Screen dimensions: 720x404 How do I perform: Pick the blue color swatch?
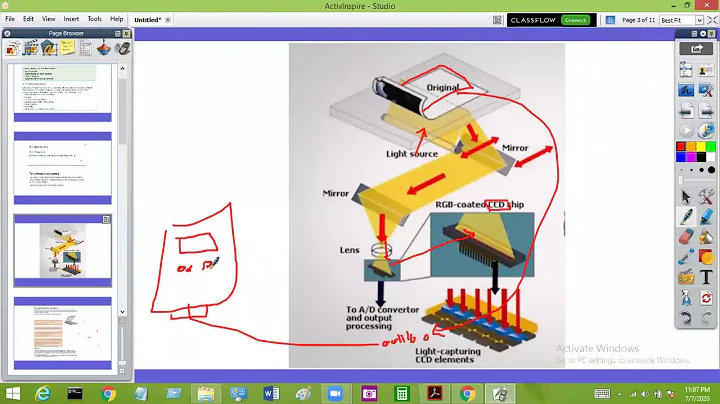tap(681, 157)
